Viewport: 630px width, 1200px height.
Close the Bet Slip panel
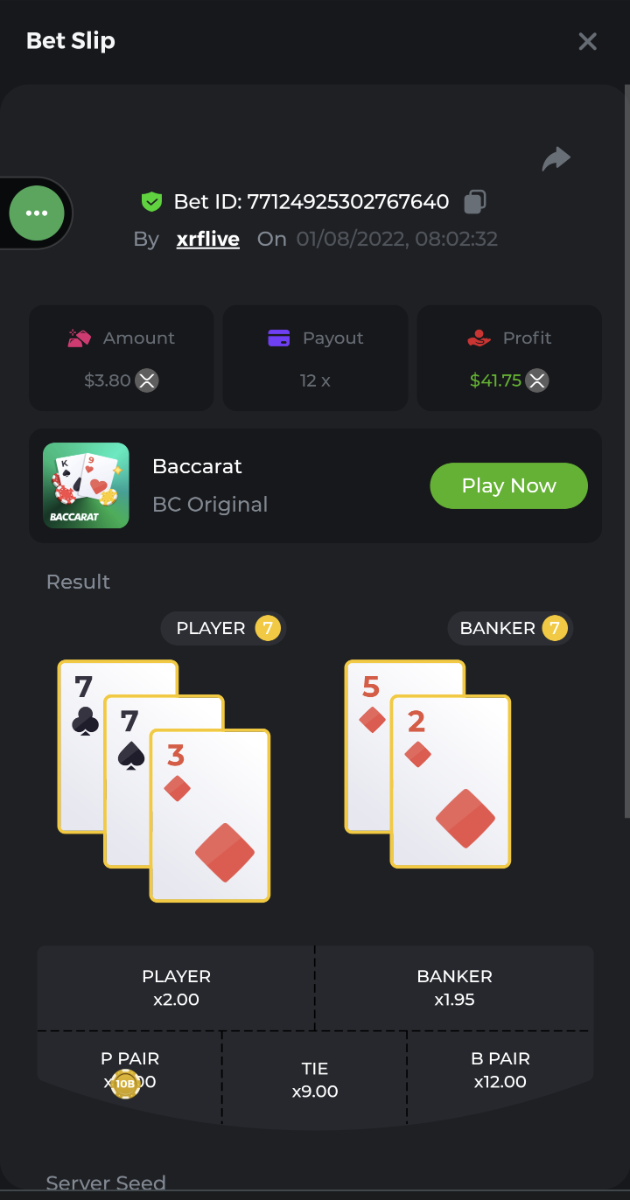pyautogui.click(x=588, y=41)
